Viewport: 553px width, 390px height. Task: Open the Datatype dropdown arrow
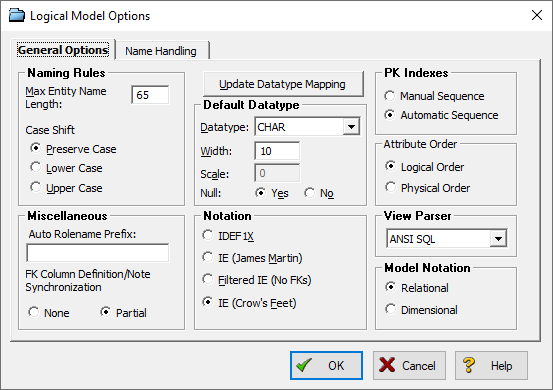(351, 127)
